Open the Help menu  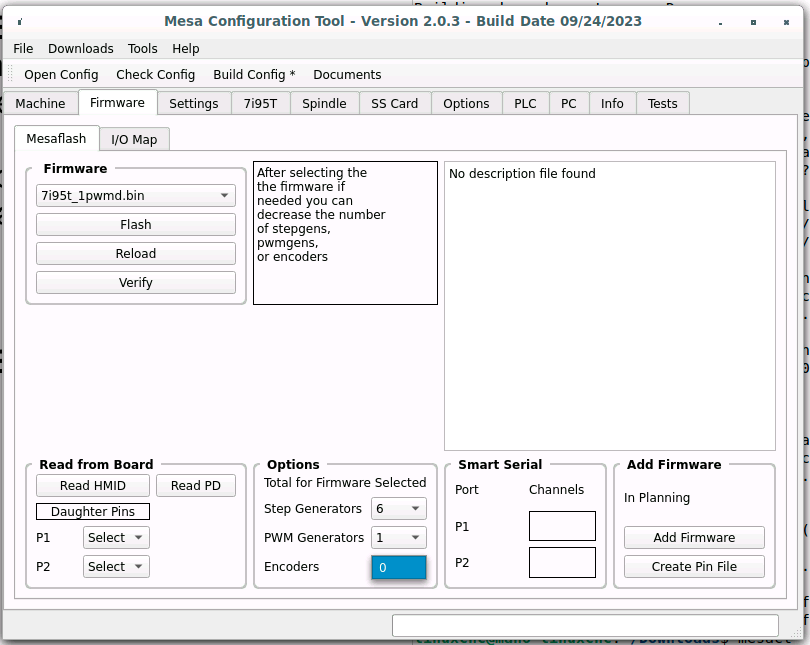[185, 49]
